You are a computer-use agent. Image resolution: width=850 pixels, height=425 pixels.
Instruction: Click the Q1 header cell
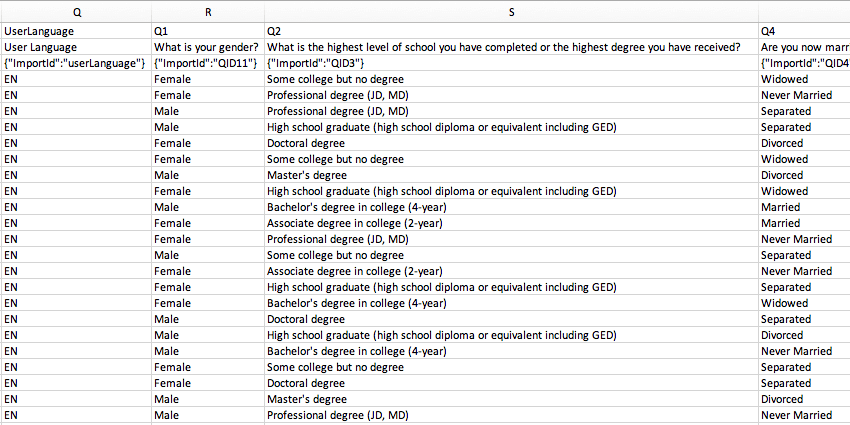pyautogui.click(x=208, y=31)
